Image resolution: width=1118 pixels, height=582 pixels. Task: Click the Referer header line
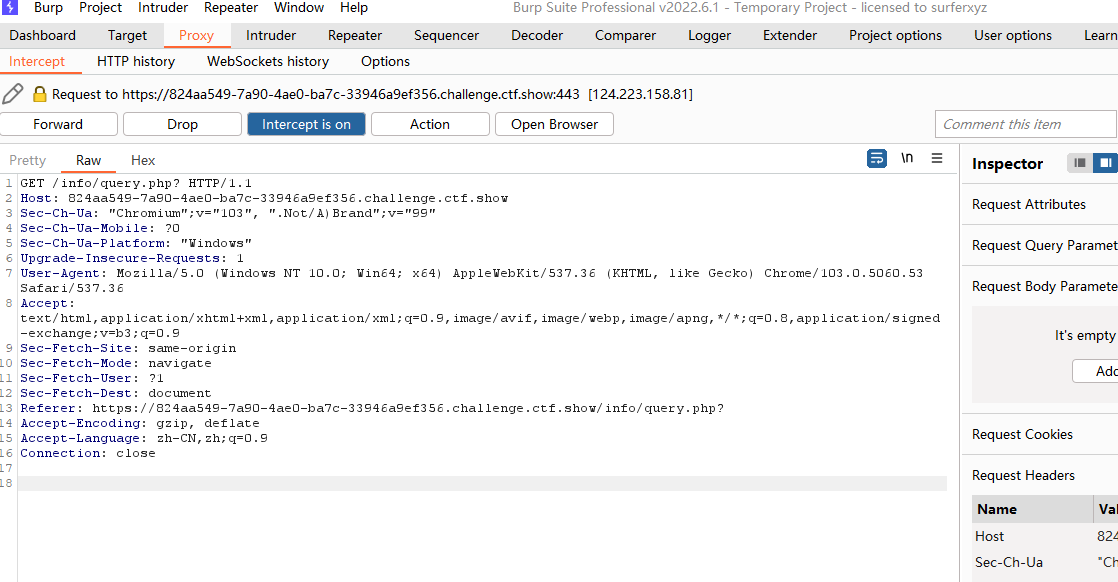[372, 408]
